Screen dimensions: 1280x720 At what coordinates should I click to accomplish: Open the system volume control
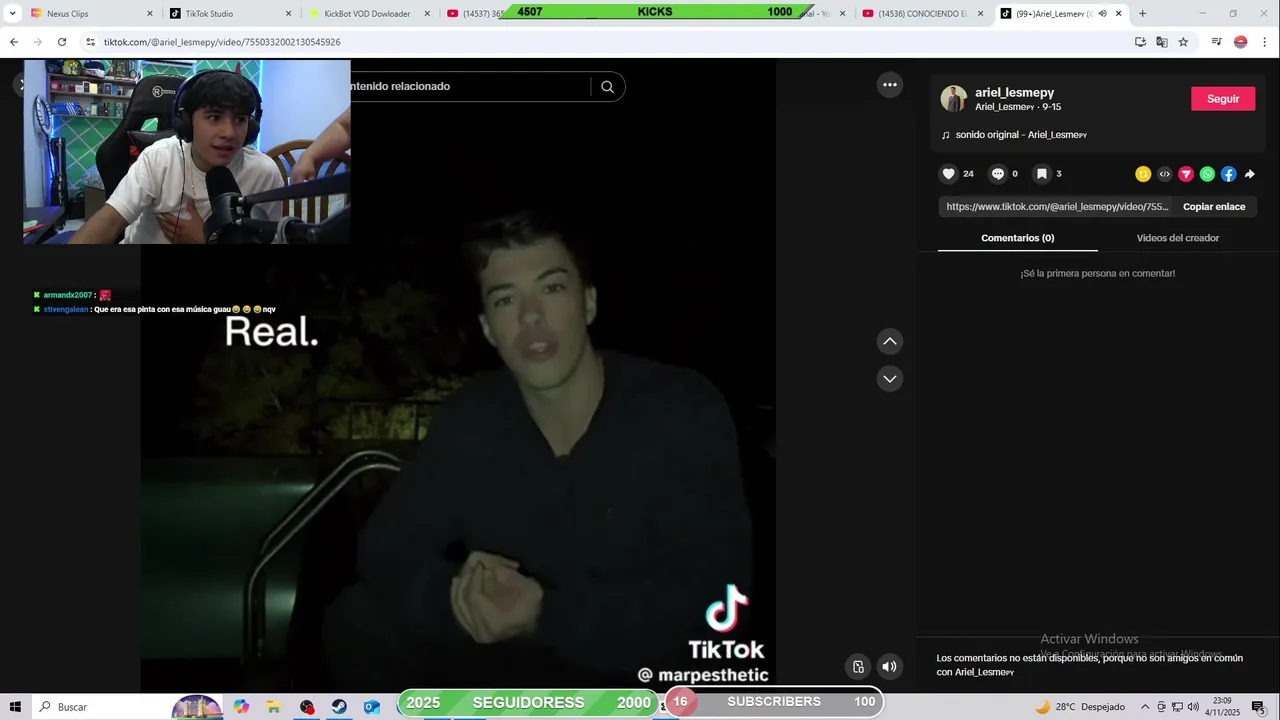click(1193, 707)
